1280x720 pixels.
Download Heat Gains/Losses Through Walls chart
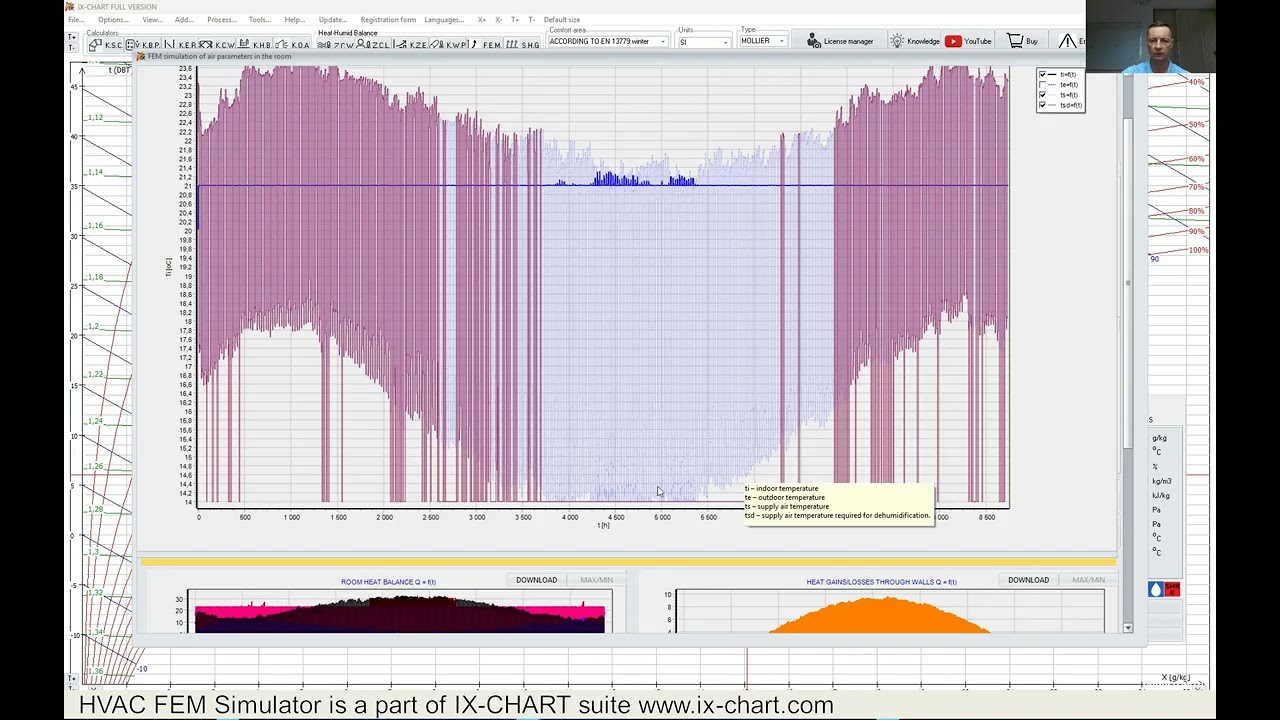pos(1029,580)
